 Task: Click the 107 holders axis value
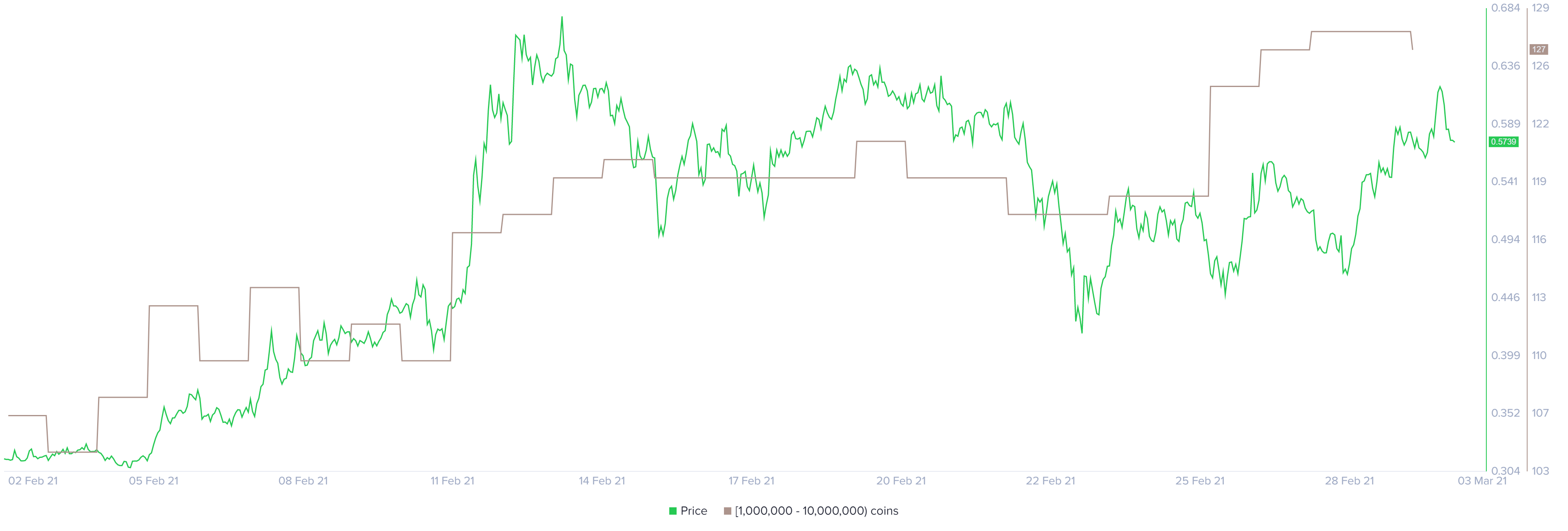tap(1541, 413)
